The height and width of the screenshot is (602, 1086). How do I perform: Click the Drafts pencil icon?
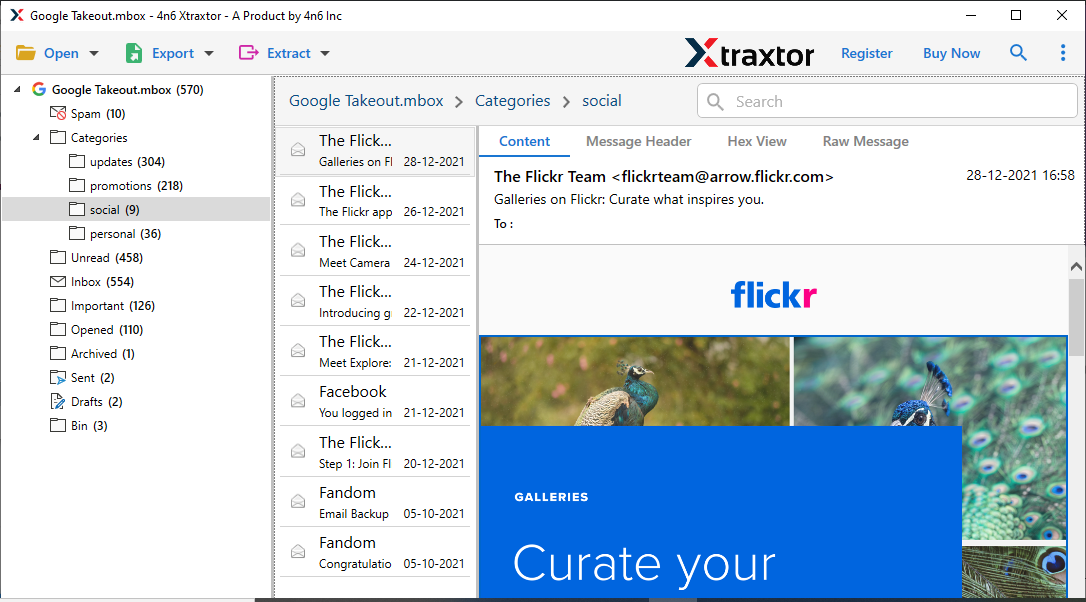57,401
